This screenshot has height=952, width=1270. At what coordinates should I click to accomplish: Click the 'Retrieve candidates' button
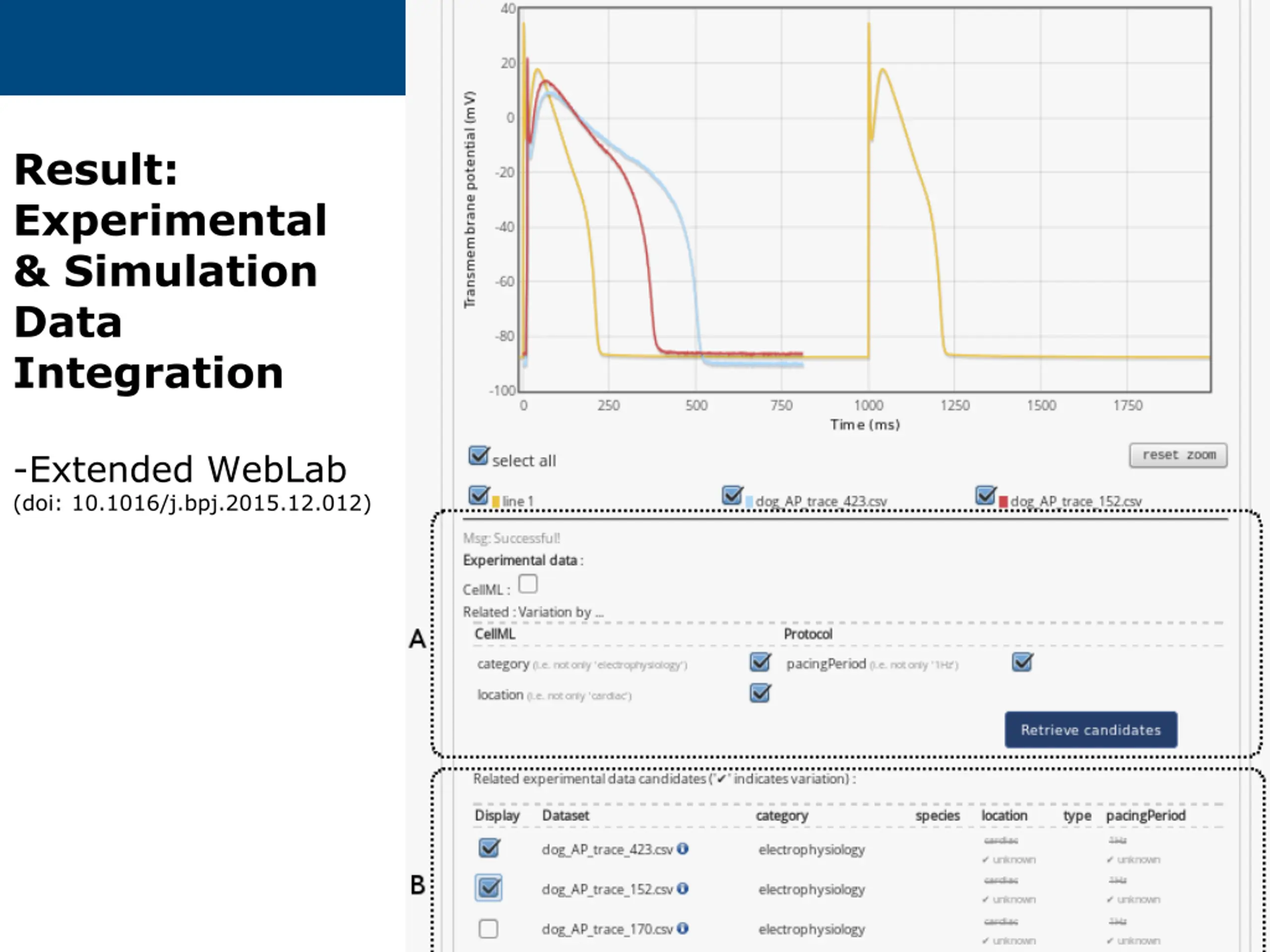tap(1091, 730)
